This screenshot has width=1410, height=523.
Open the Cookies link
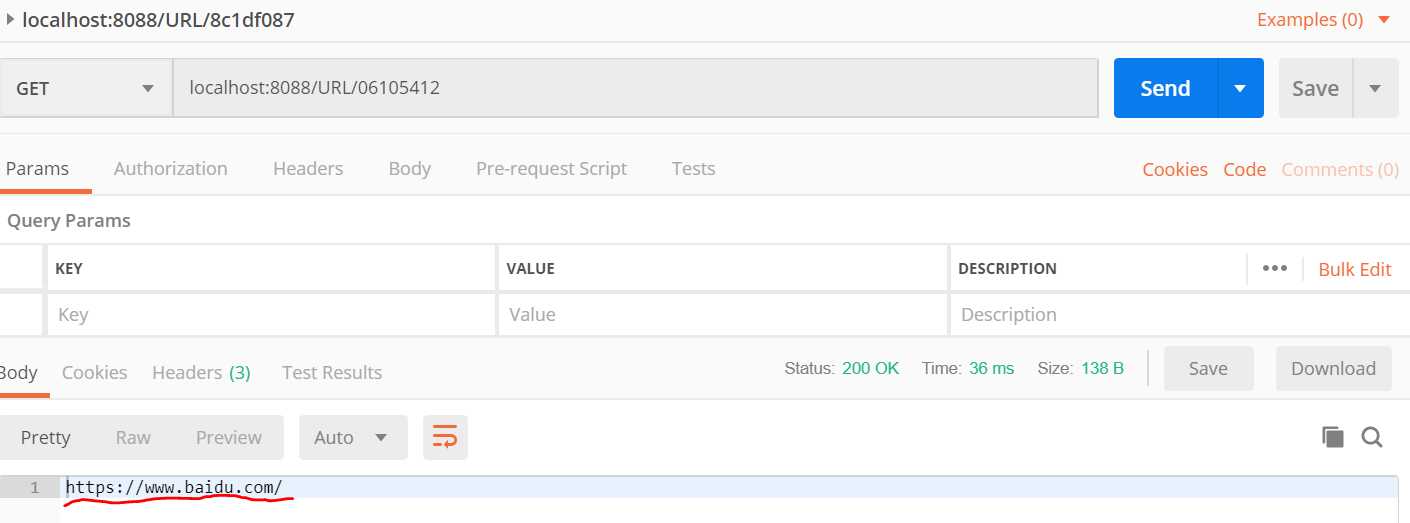tap(1175, 169)
